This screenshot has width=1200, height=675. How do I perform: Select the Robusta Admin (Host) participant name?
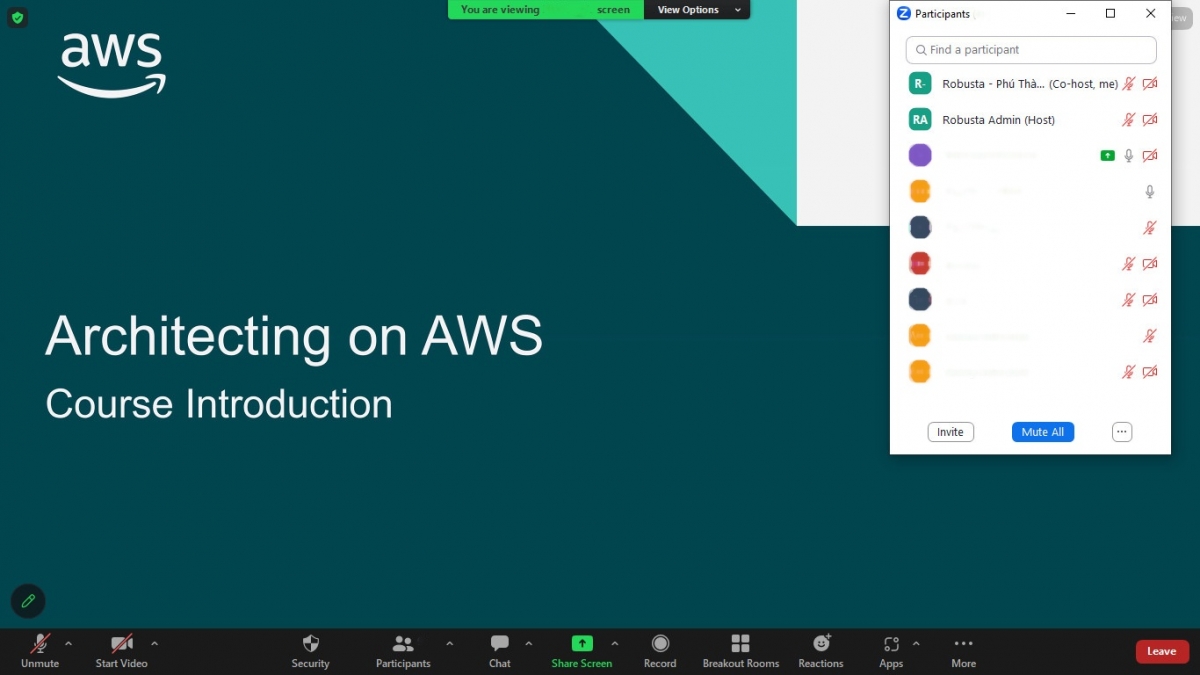click(x=998, y=120)
